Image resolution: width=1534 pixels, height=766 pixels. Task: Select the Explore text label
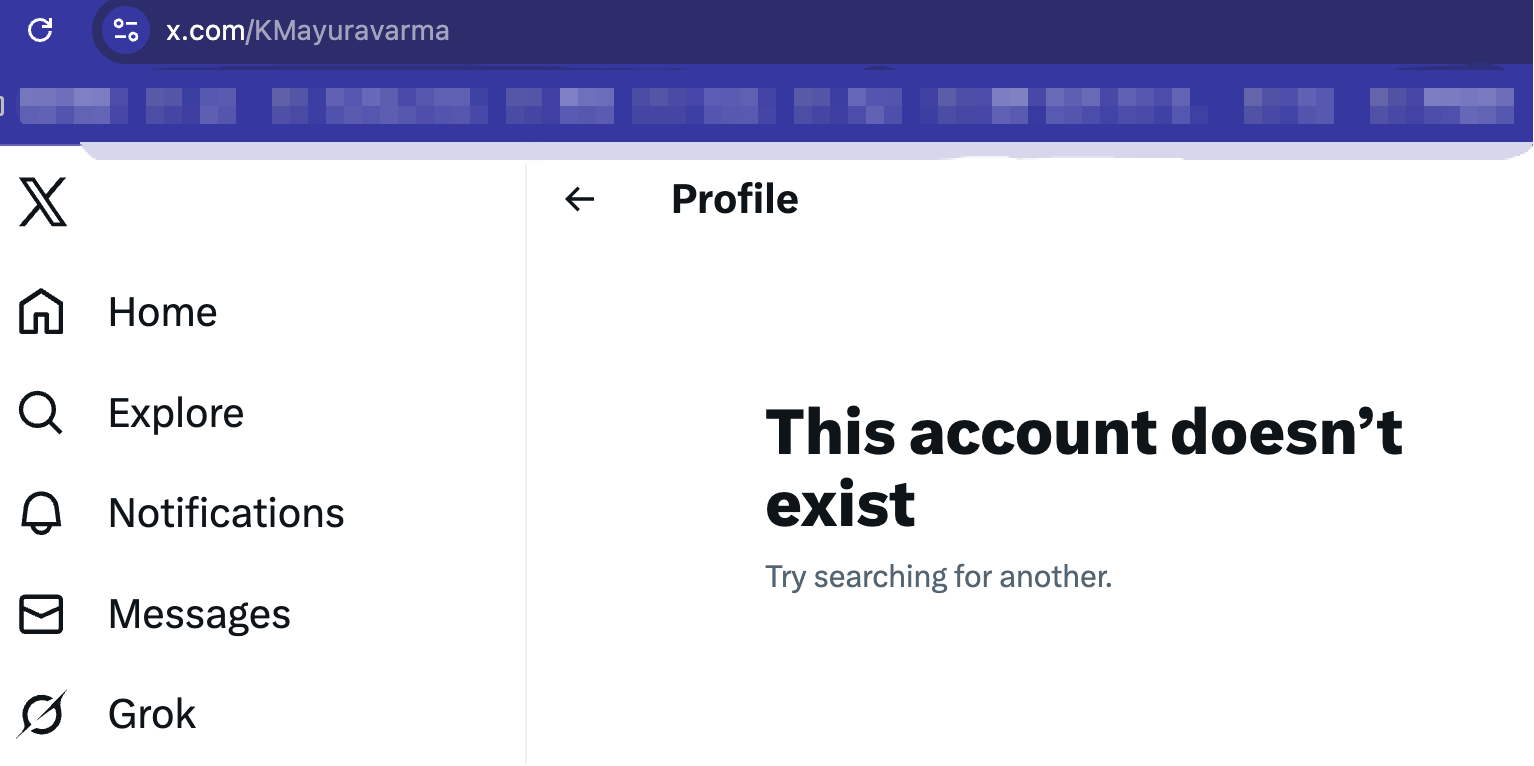pyautogui.click(x=176, y=413)
